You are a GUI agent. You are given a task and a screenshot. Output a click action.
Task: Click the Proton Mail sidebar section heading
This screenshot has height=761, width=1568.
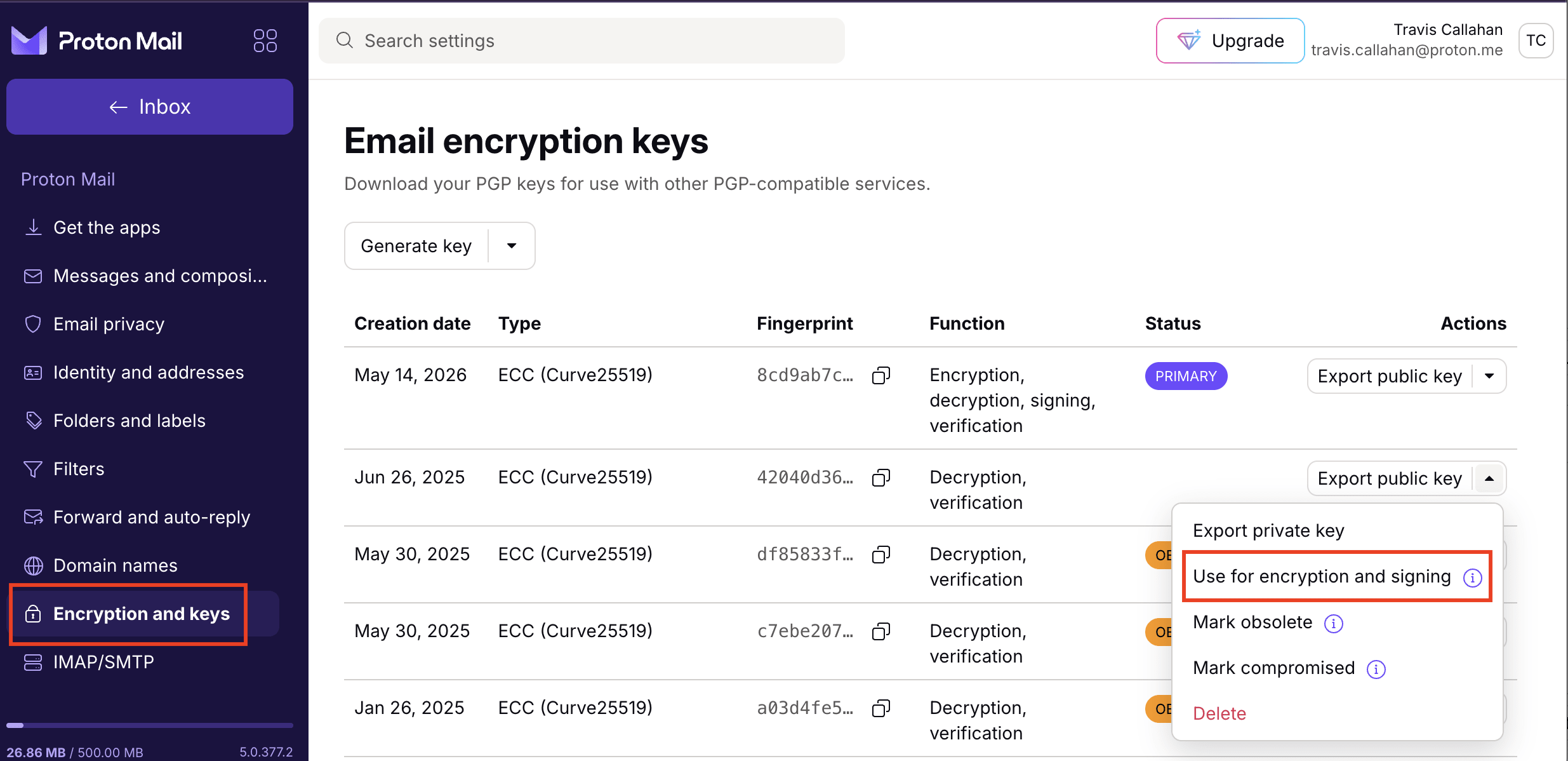(x=68, y=179)
